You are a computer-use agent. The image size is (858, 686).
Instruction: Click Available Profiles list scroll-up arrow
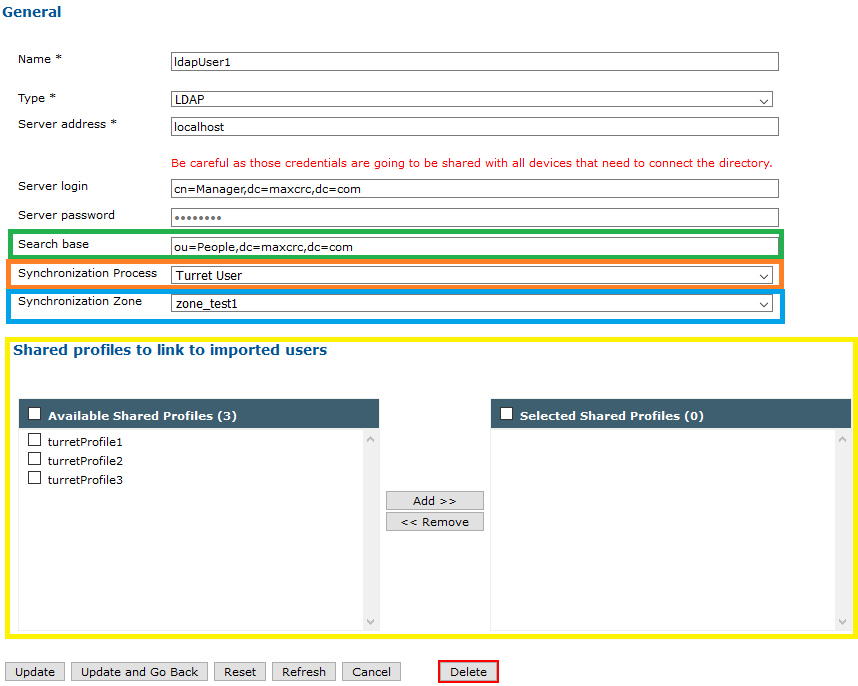point(370,439)
